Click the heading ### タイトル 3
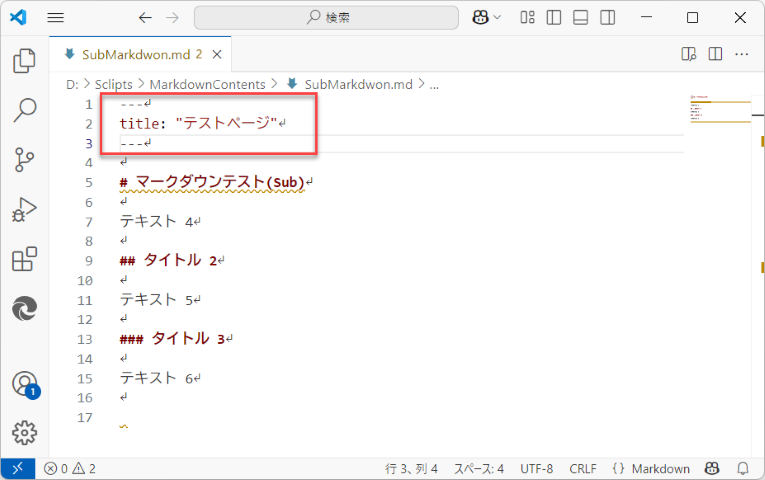The image size is (765, 480). (172, 339)
